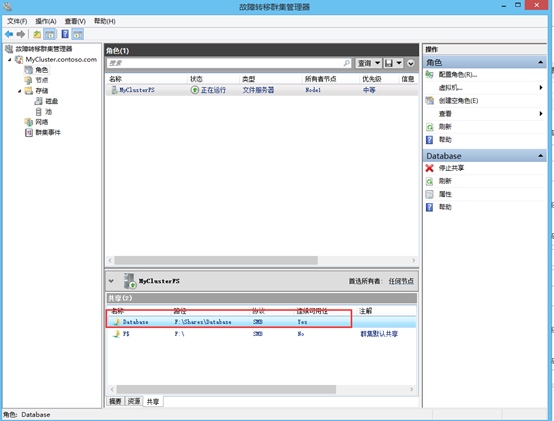Click the Create Empty Role icon
Viewport: 554px width, 421px height.
pyautogui.click(x=429, y=101)
